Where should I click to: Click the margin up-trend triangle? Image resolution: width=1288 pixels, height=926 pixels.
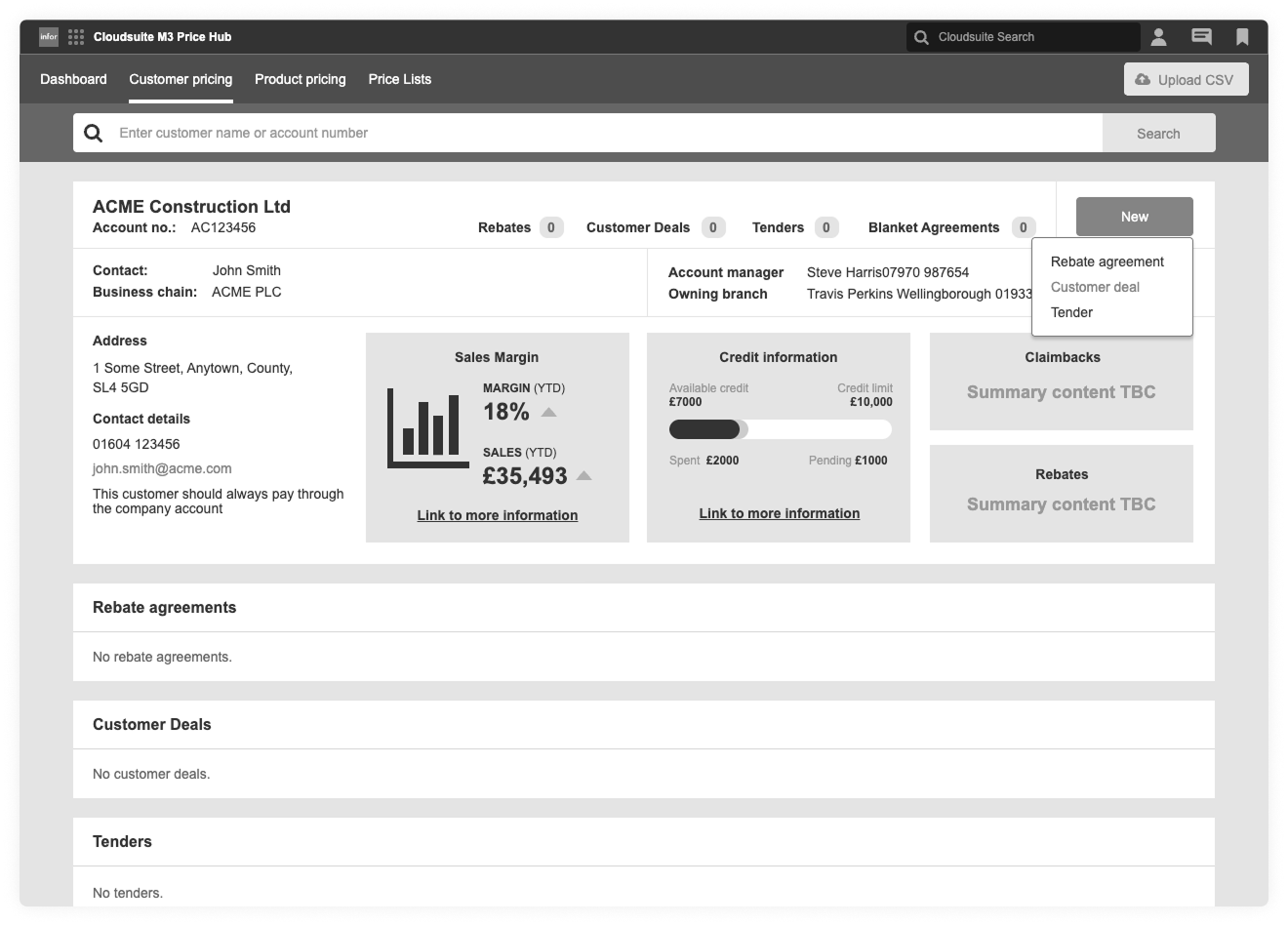tap(548, 412)
